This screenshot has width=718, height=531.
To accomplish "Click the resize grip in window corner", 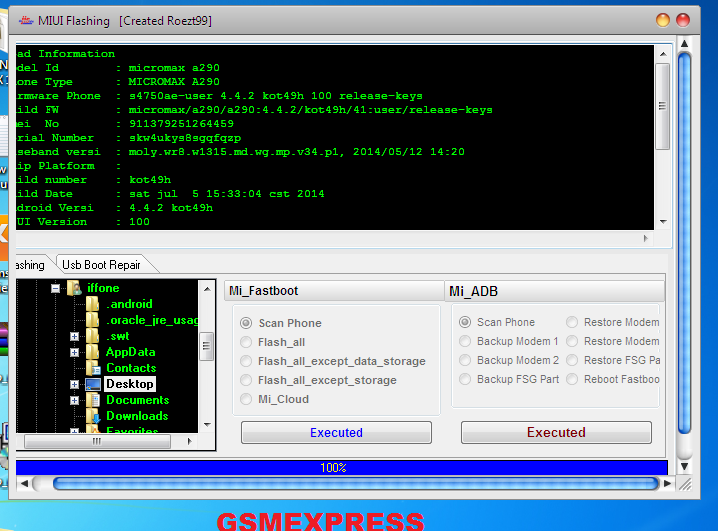I will pyautogui.click(x=685, y=484).
